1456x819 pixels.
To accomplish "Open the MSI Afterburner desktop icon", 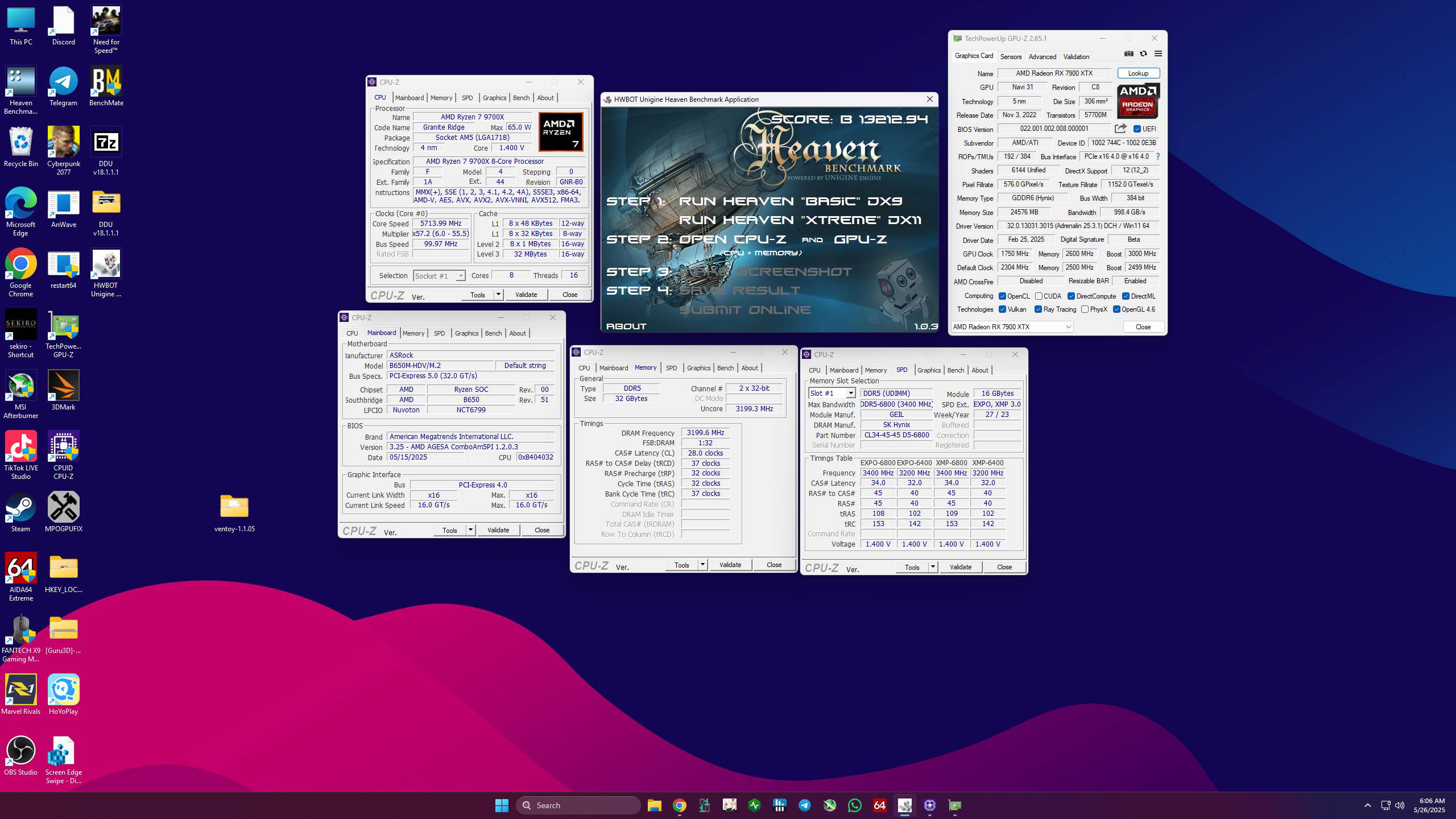I will point(21,395).
